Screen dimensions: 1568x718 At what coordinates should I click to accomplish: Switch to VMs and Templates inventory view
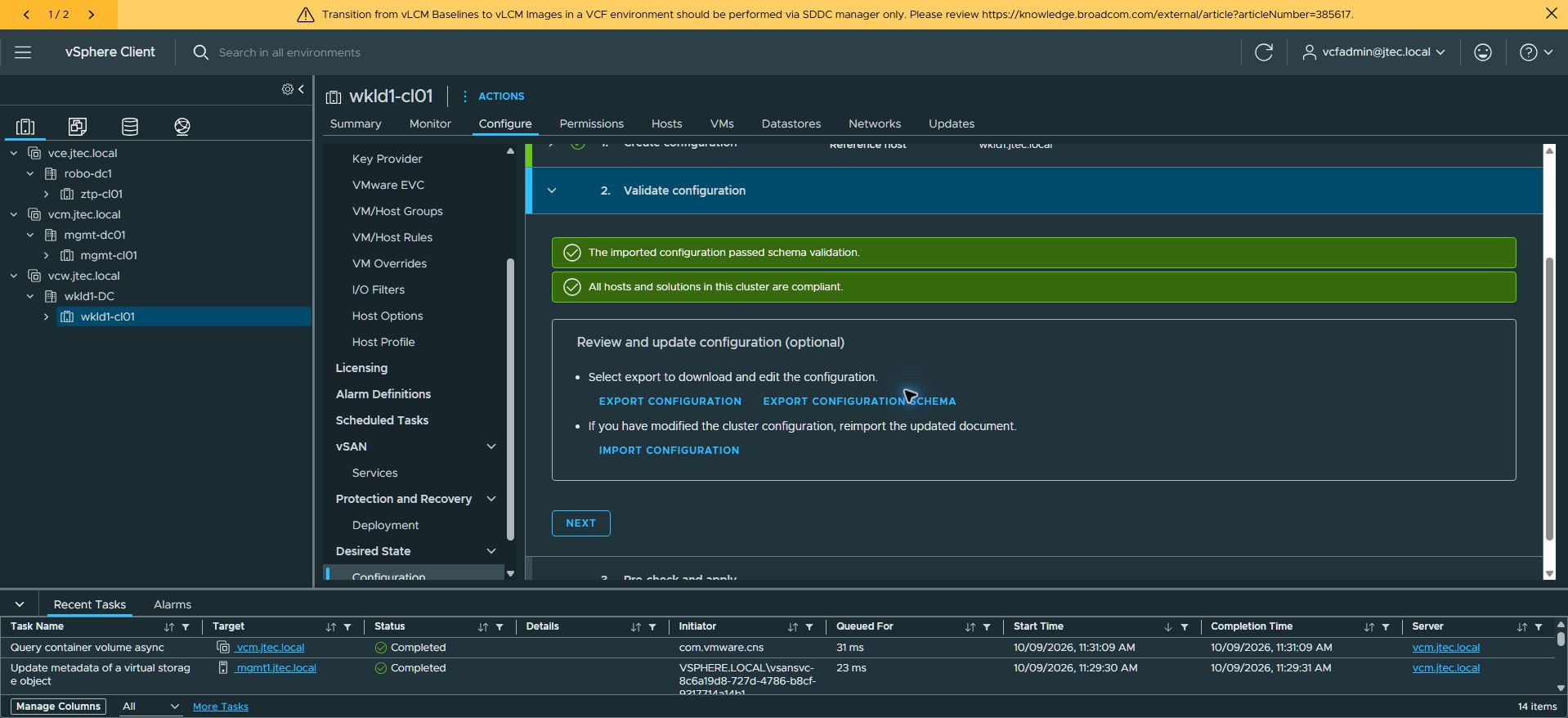(x=78, y=126)
